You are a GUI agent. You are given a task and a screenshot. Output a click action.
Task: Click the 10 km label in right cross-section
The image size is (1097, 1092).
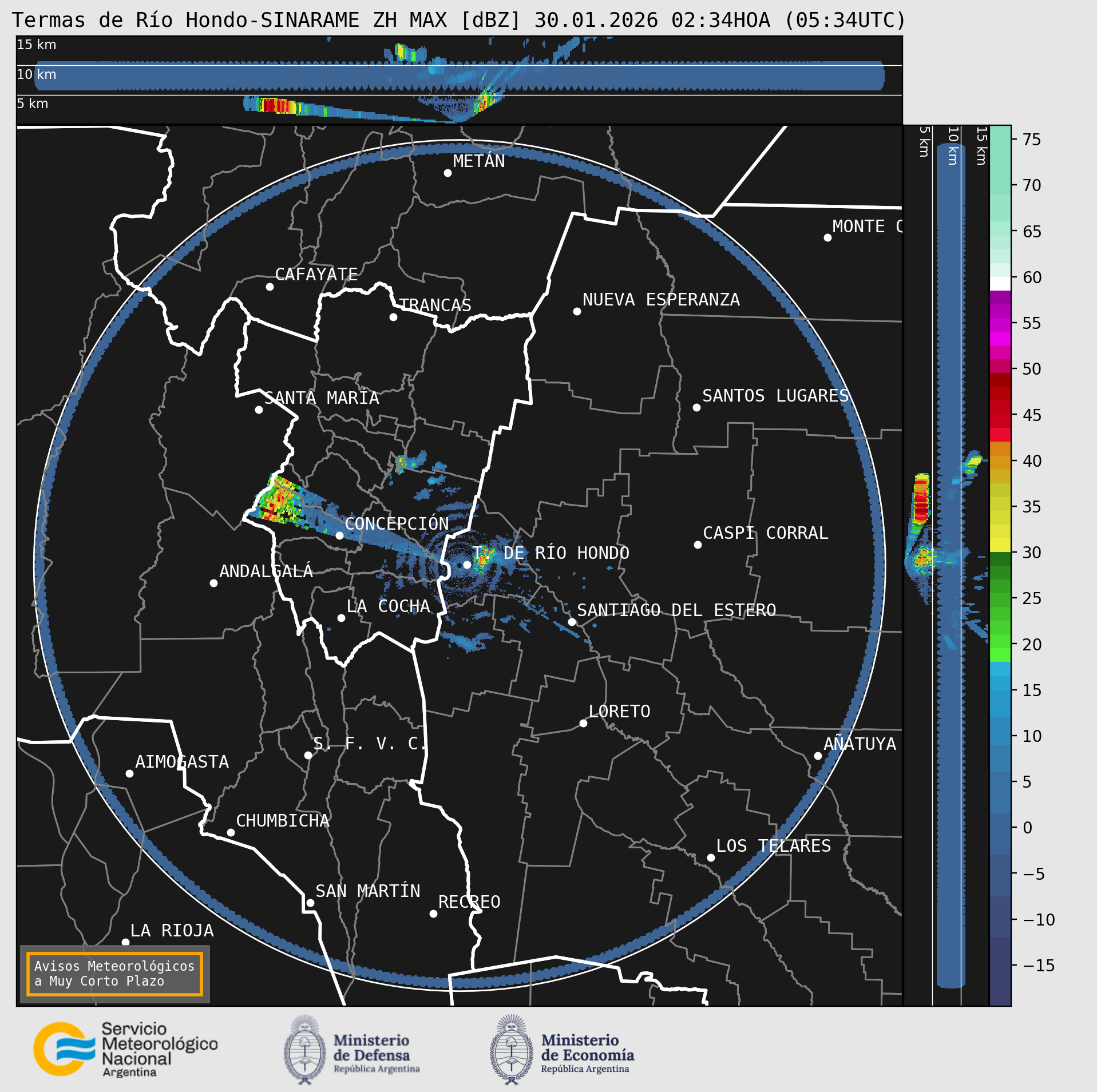coord(953,146)
